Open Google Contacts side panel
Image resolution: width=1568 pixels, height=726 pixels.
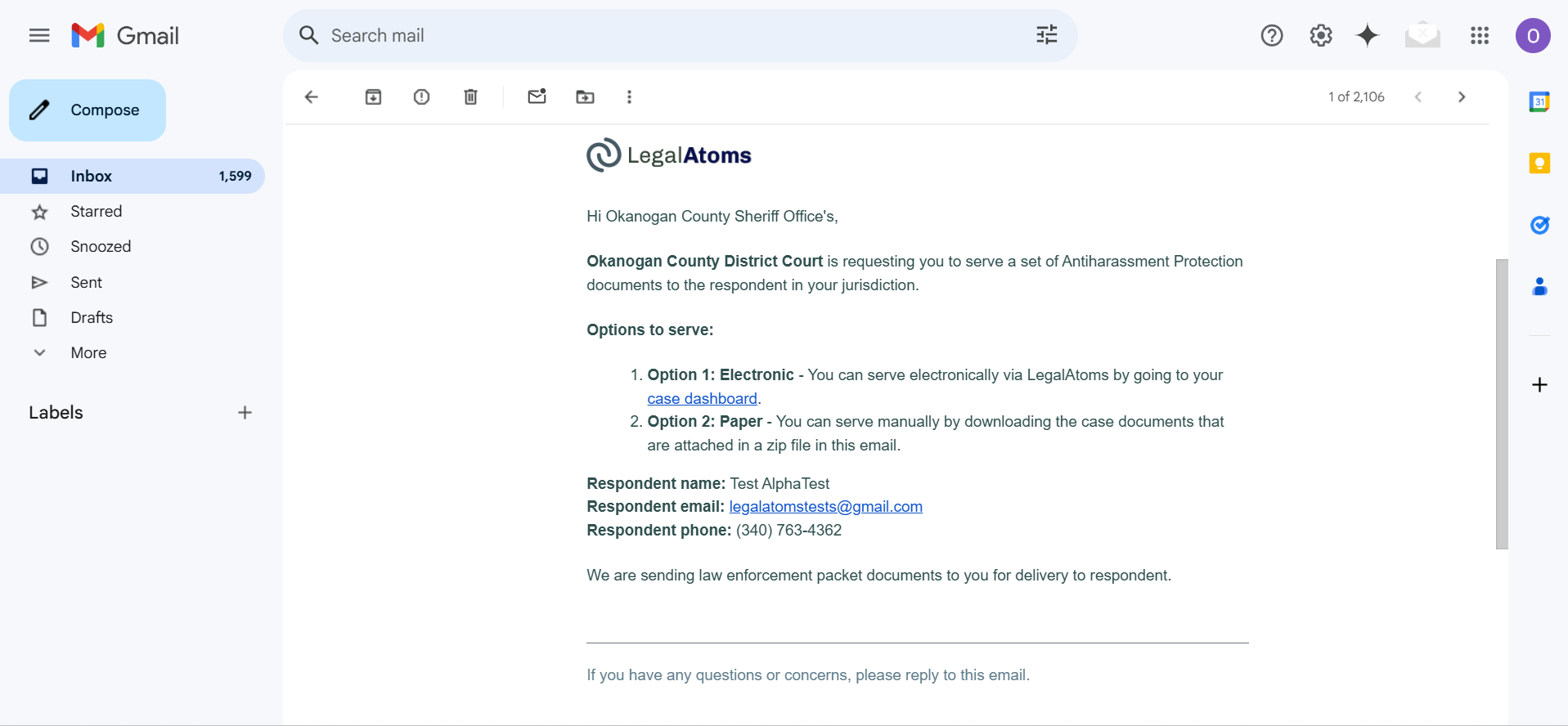(1539, 286)
